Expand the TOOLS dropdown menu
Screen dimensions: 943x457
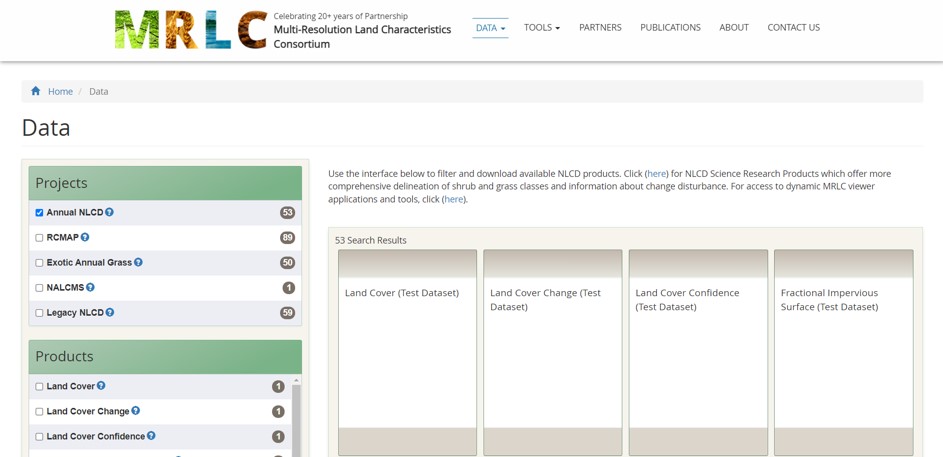point(541,28)
